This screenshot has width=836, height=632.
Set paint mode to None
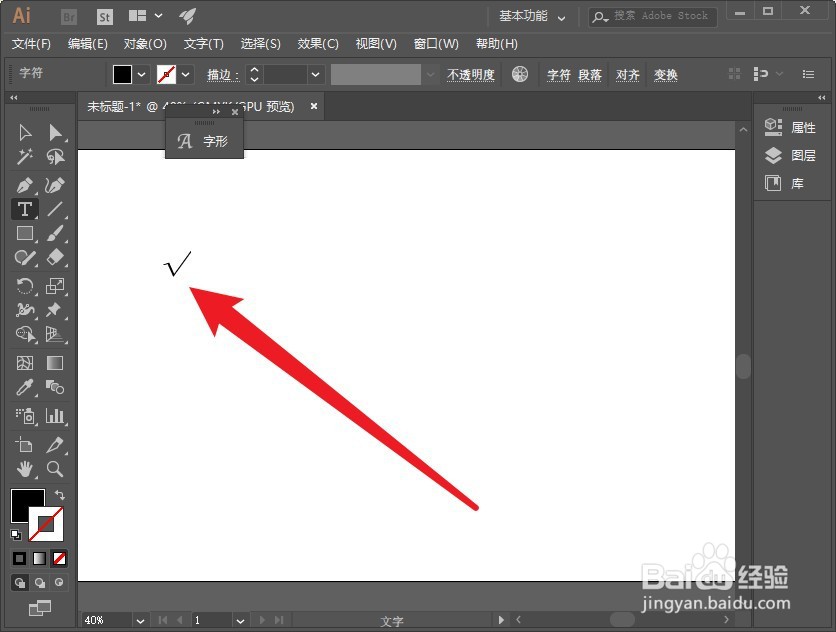[59, 558]
